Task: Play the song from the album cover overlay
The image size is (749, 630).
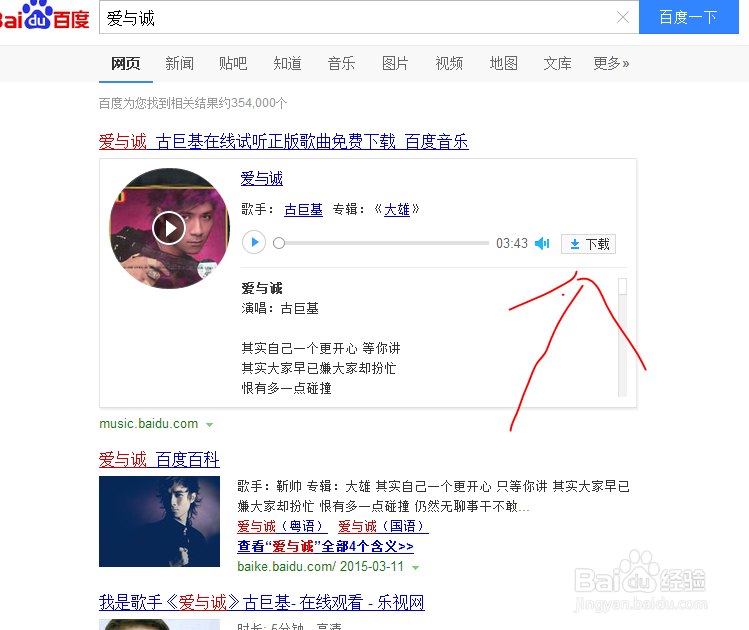Action: (x=169, y=228)
